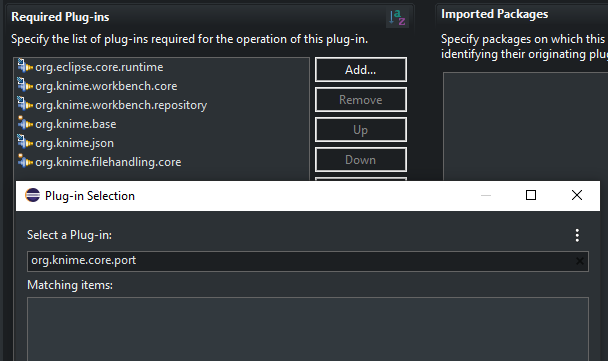Clear the plug-in search field with the X

(580, 261)
